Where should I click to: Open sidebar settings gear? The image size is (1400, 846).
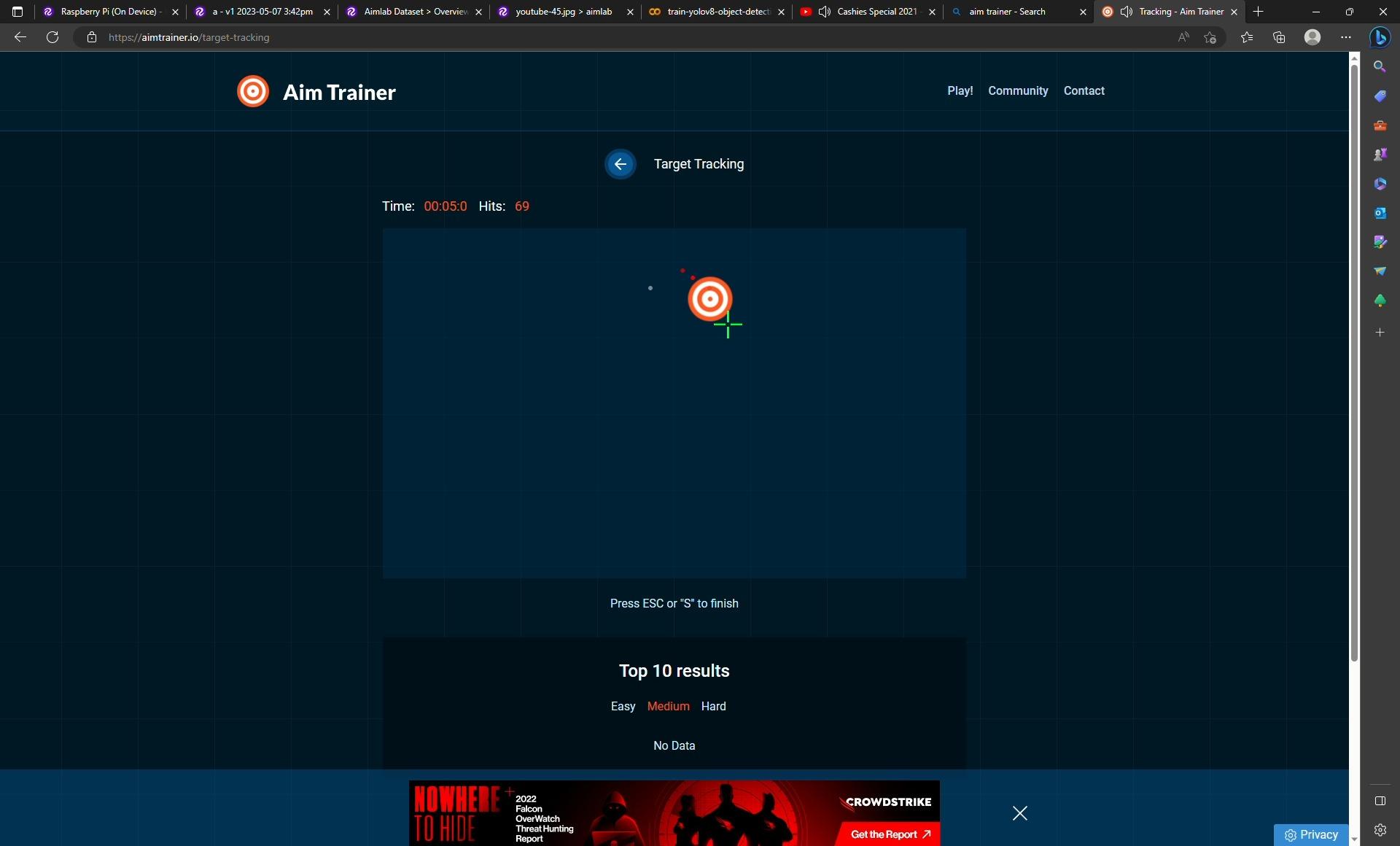[1380, 830]
